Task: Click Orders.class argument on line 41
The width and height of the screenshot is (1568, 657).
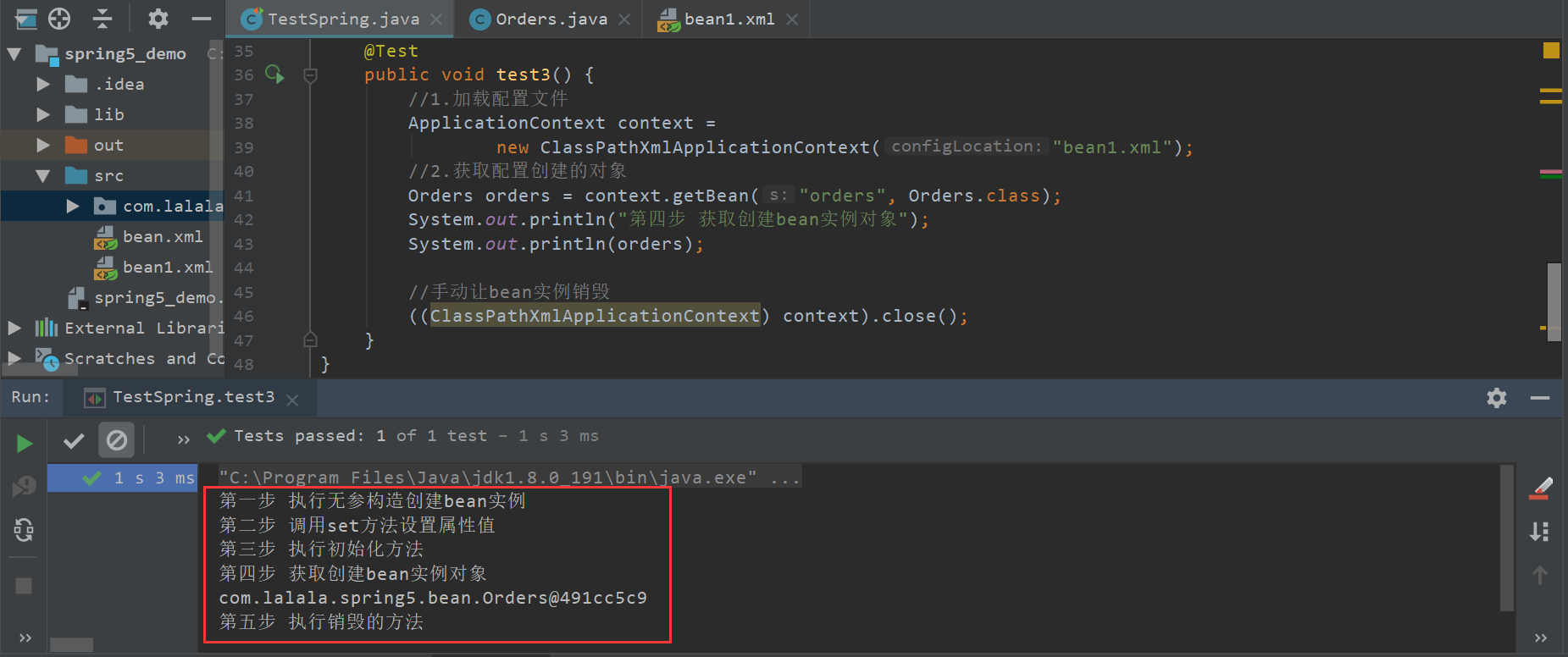Action: [x=974, y=196]
